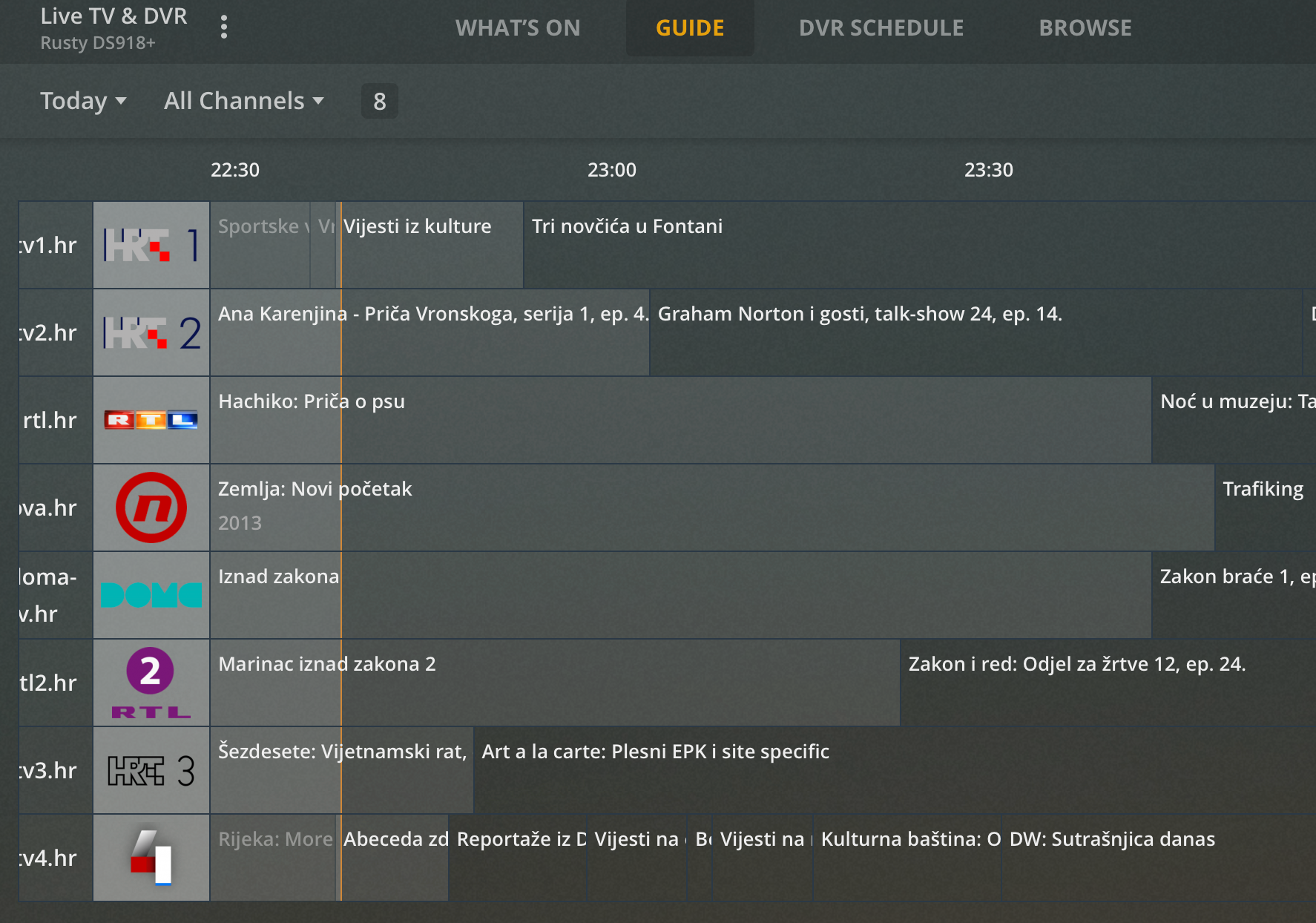1316x923 pixels.
Task: Select the HRT 1 channel logo
Action: click(x=151, y=245)
